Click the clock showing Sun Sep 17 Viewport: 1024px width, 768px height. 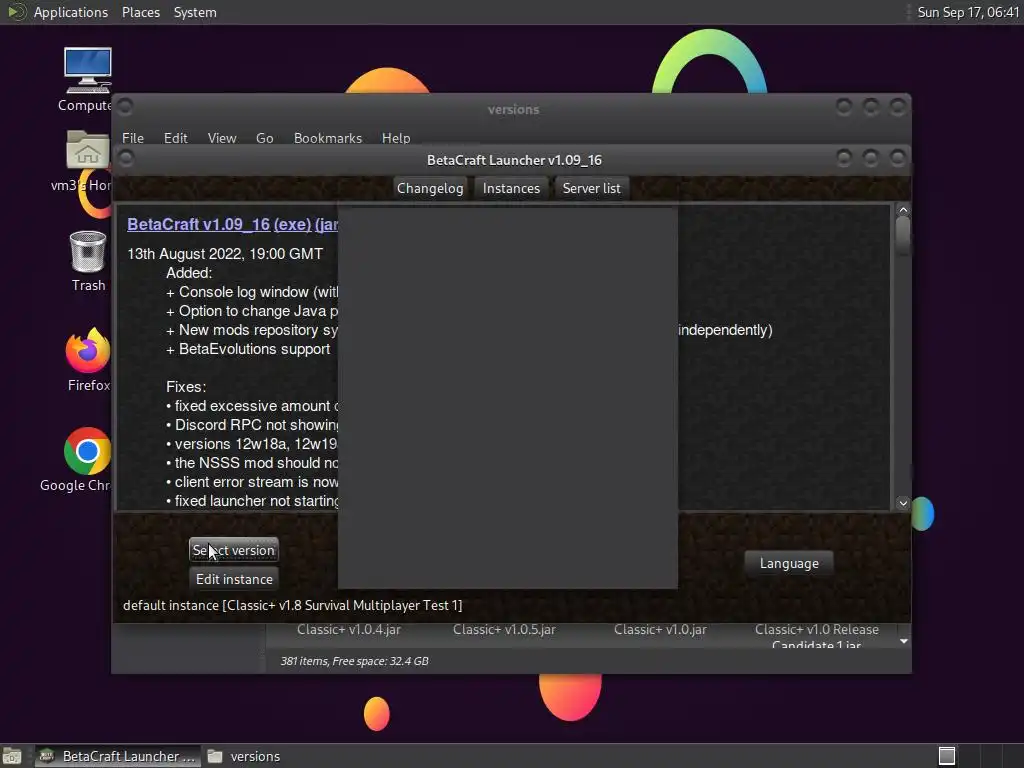[x=968, y=12]
